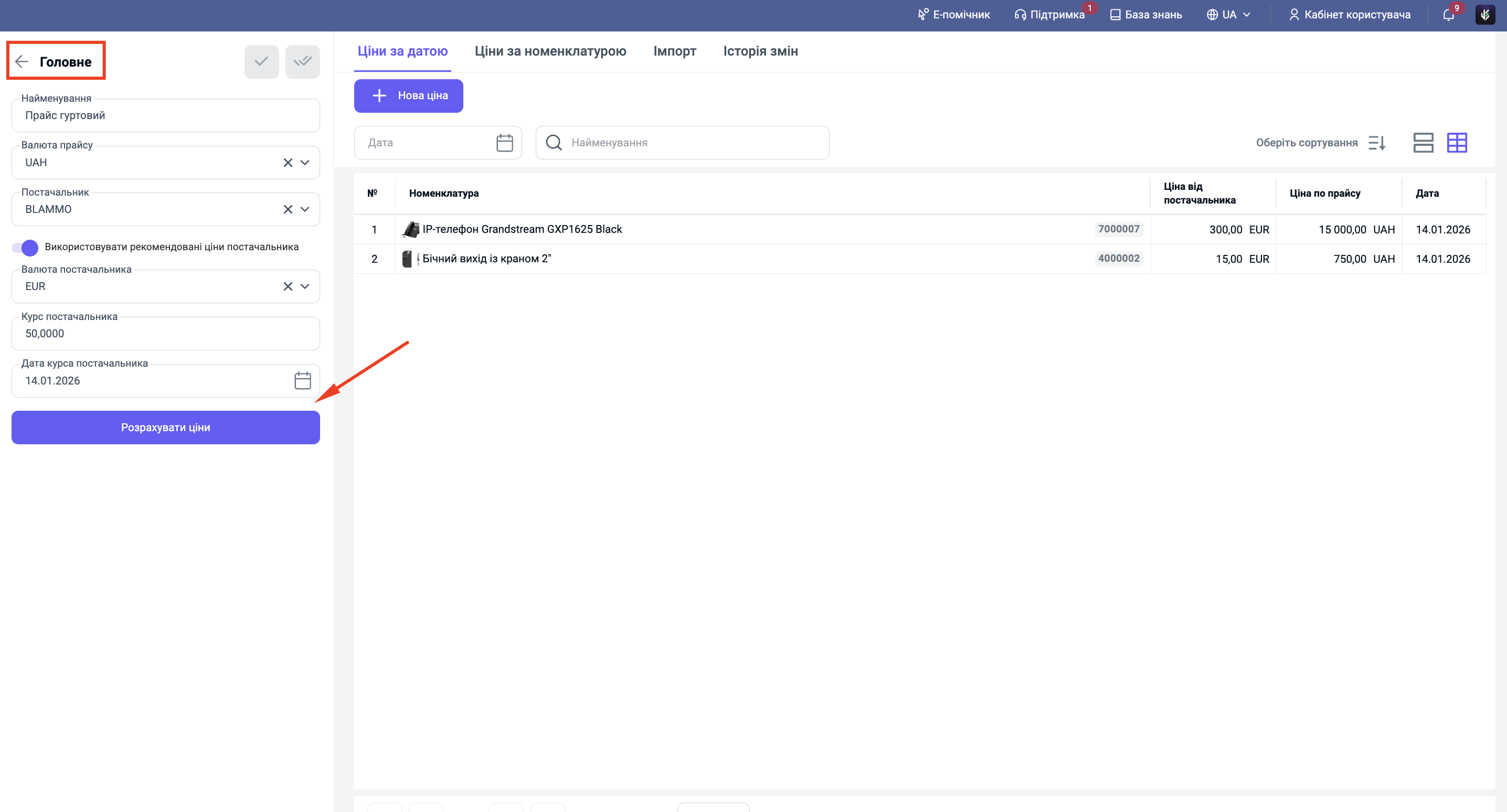Open Кабінет користувача link
Viewport: 1507px width, 812px height.
pyautogui.click(x=1350, y=15)
